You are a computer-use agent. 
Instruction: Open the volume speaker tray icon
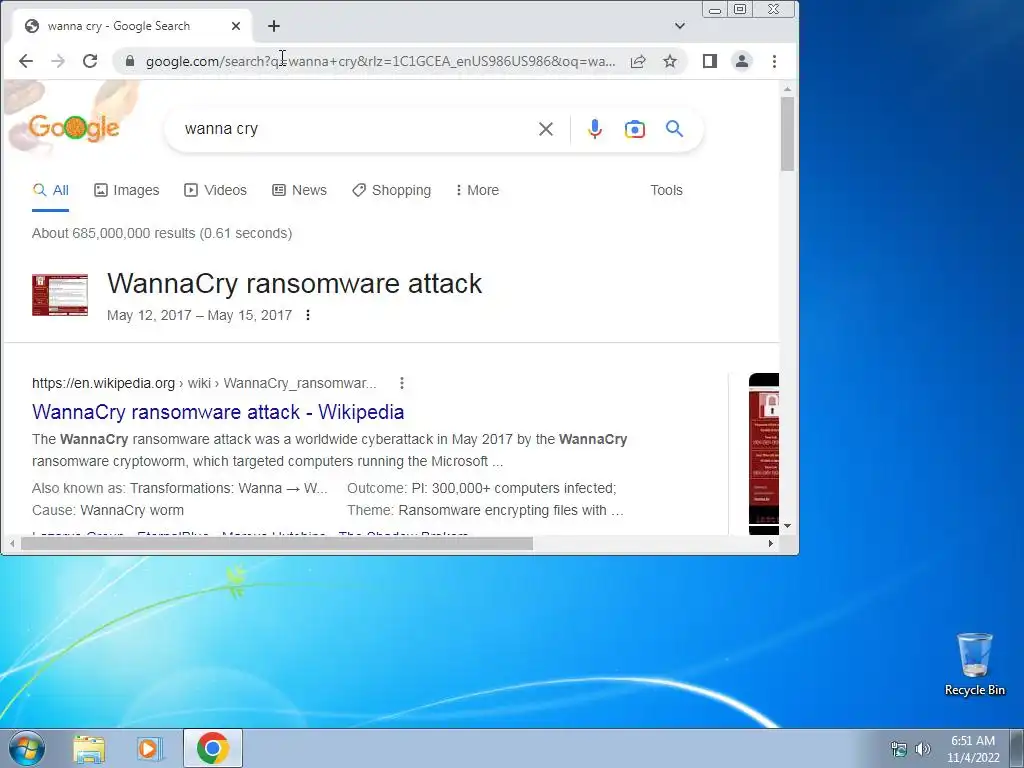coord(922,749)
